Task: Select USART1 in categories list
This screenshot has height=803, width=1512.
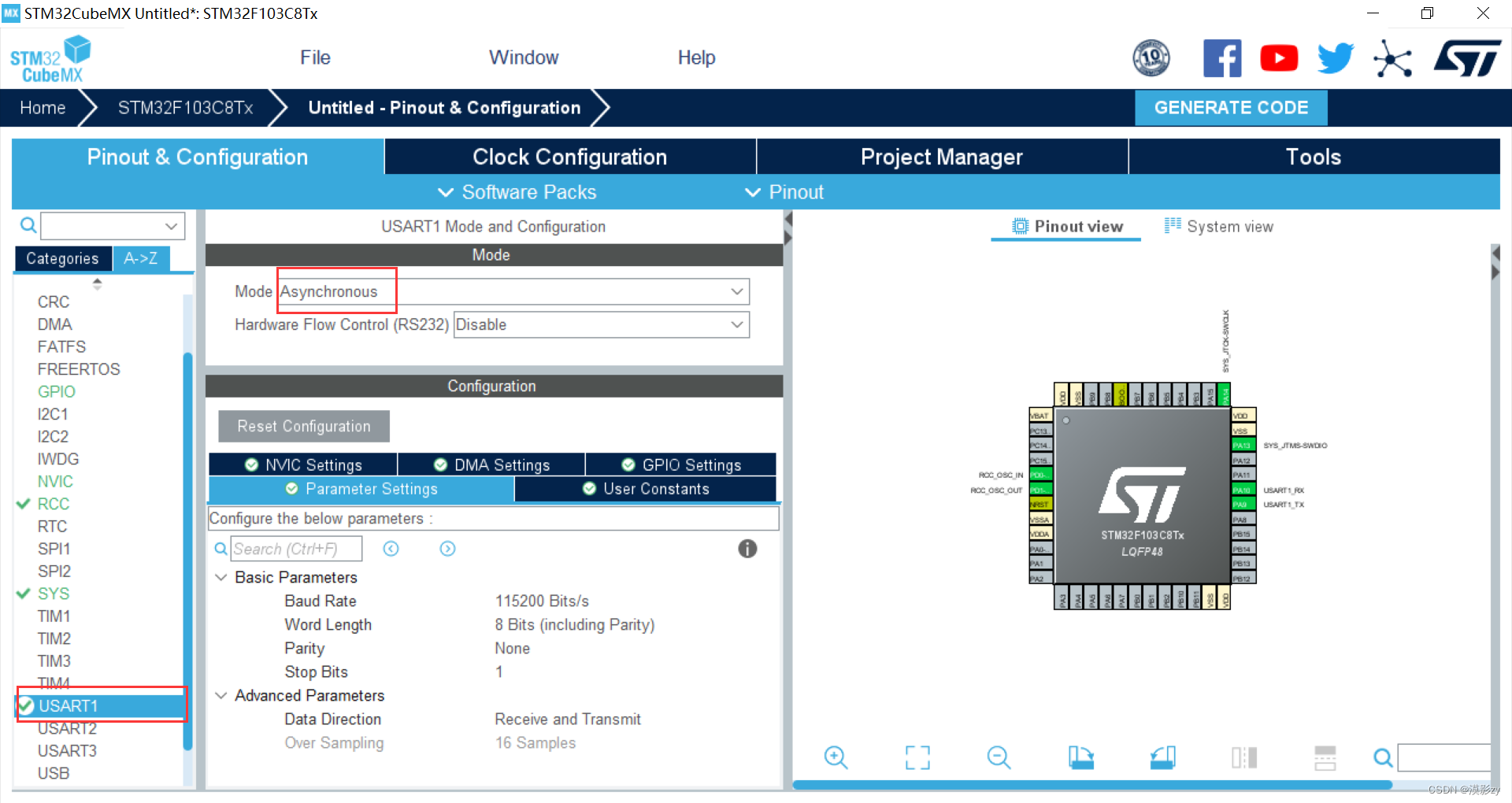Action: tap(102, 705)
